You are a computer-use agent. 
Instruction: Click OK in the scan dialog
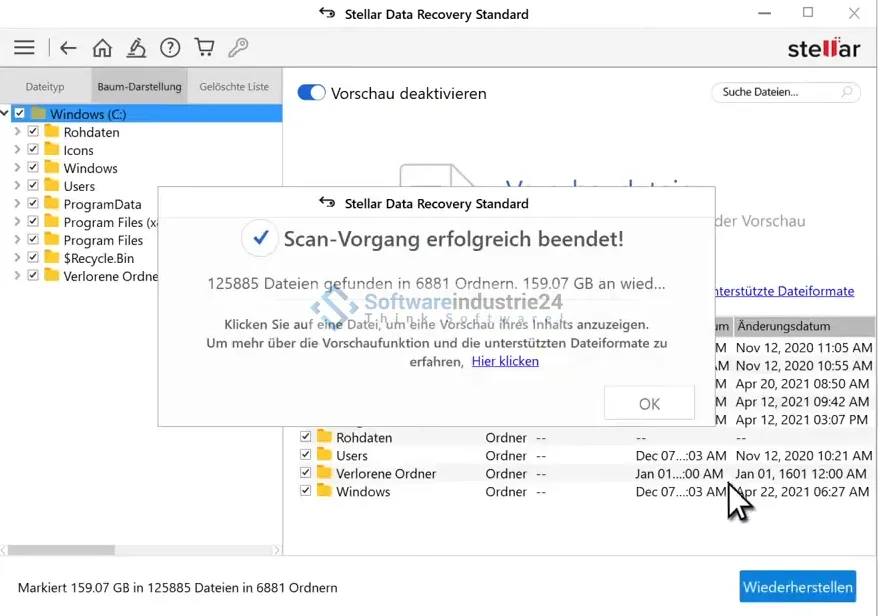pyautogui.click(x=649, y=403)
